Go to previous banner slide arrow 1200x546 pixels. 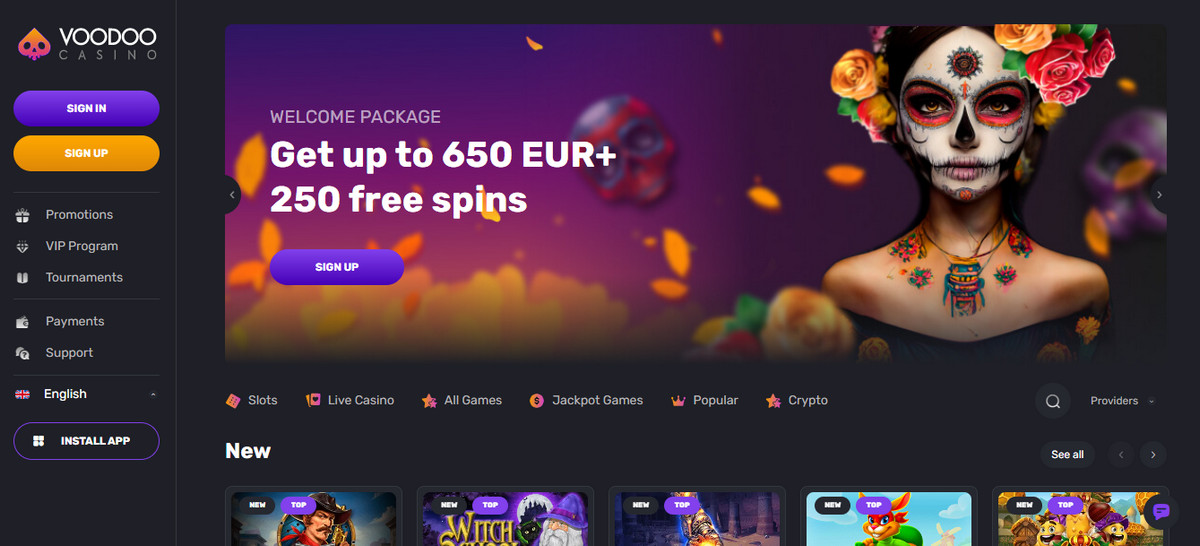[233, 195]
